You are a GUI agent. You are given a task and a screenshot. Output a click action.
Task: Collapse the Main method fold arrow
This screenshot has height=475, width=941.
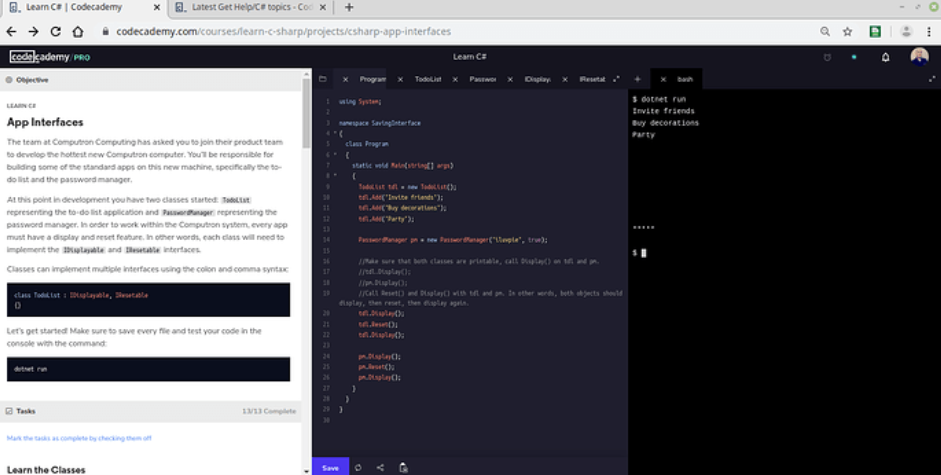coord(335,176)
